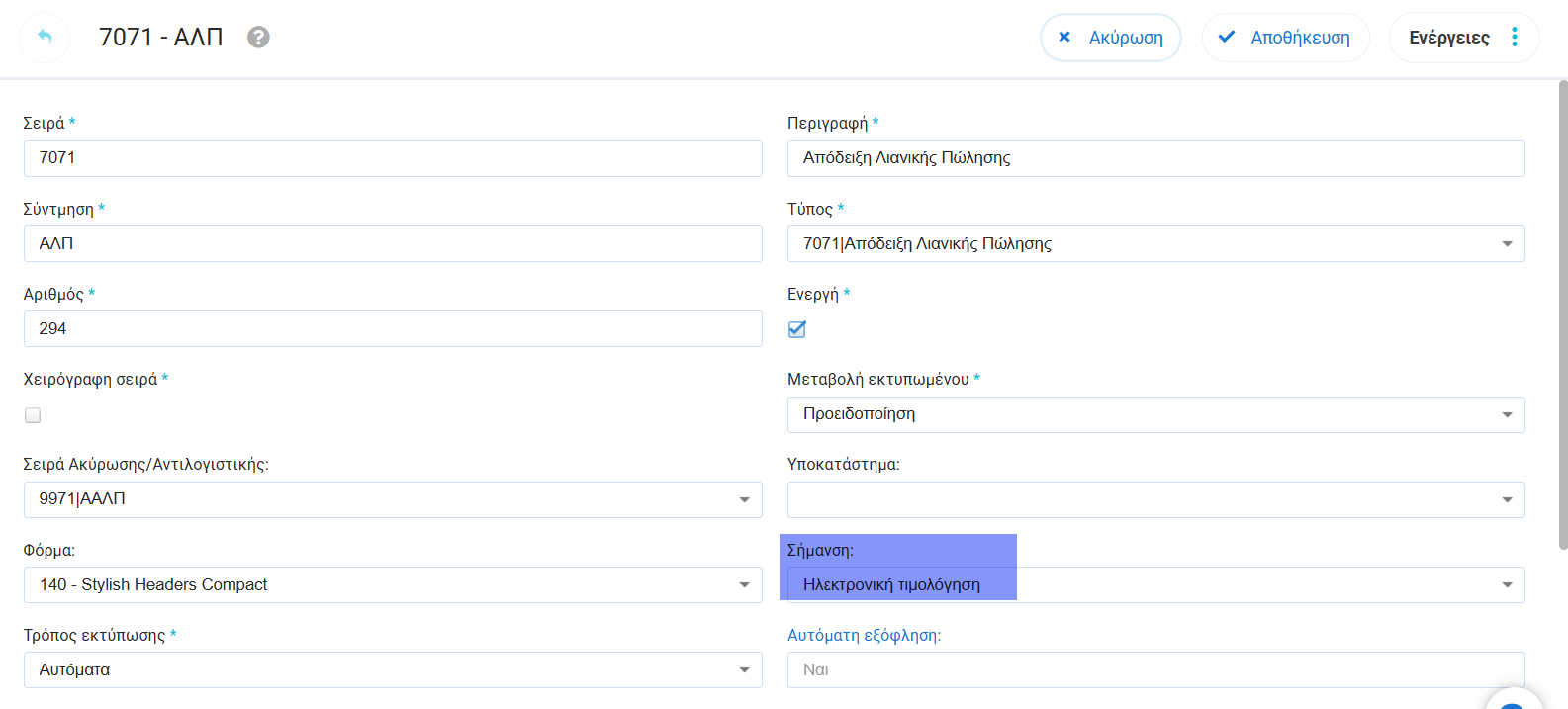Uncheck the Ενεργή checkbox
The image size is (1568, 709).
(x=797, y=329)
